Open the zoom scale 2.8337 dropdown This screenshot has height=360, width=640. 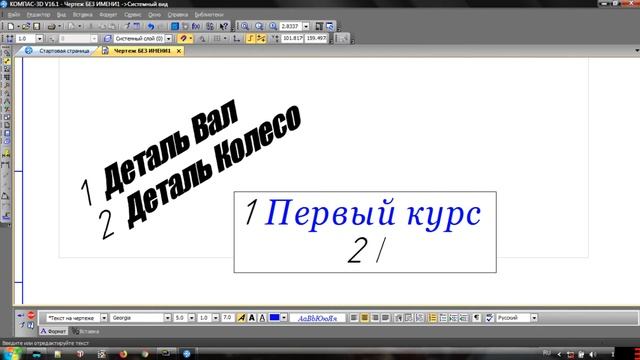click(x=306, y=27)
